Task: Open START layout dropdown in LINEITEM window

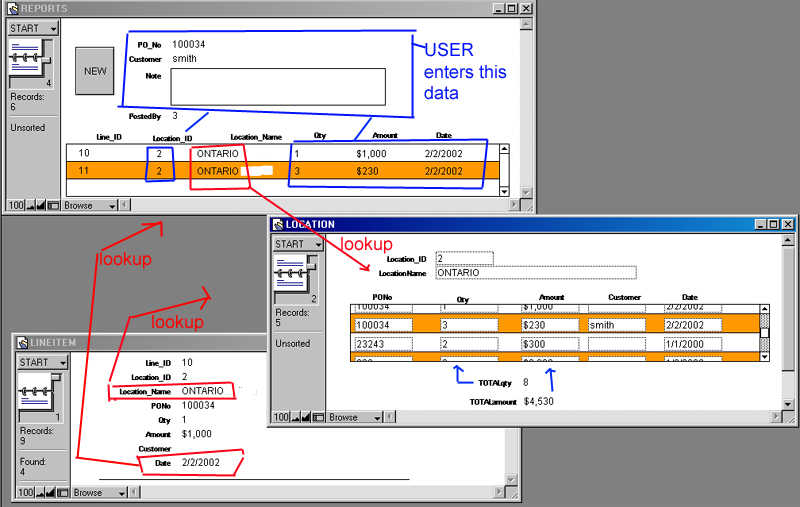Action: coord(42,362)
